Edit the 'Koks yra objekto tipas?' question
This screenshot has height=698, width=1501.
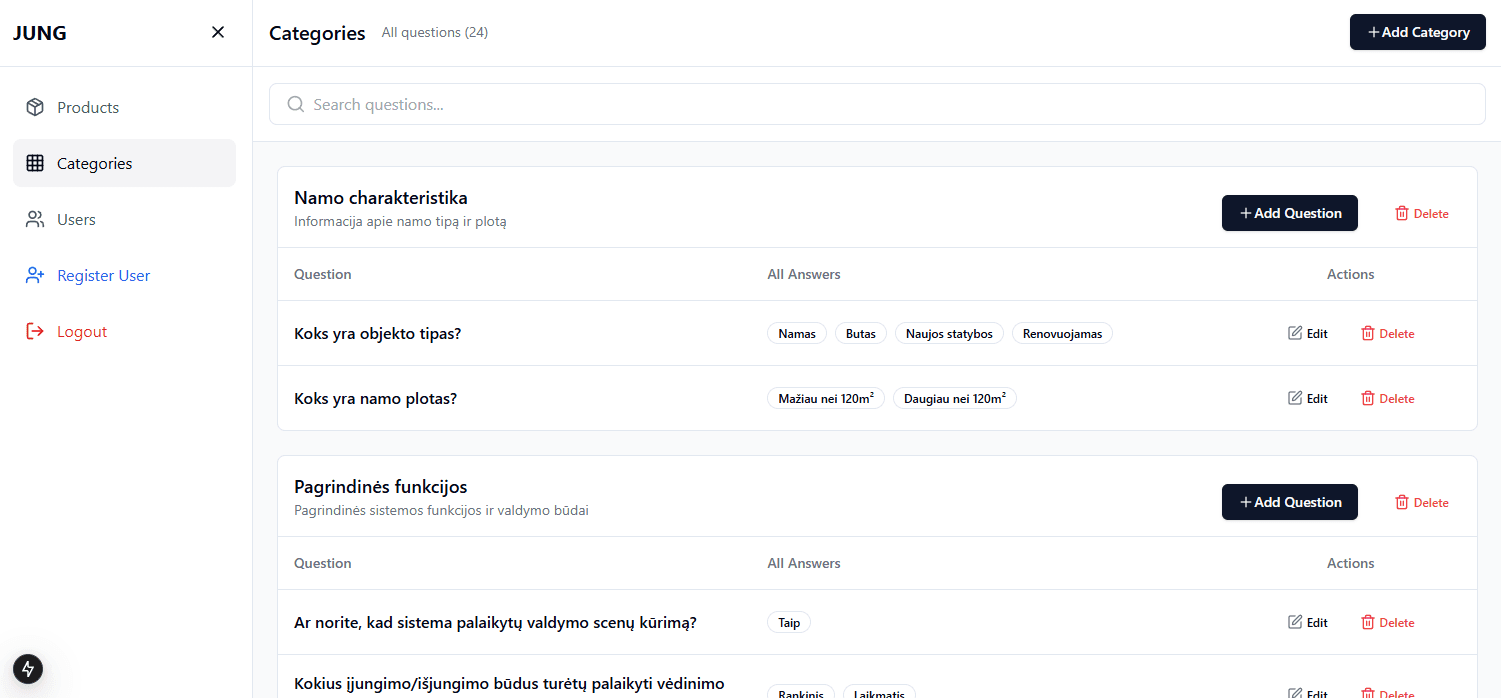click(x=1307, y=333)
